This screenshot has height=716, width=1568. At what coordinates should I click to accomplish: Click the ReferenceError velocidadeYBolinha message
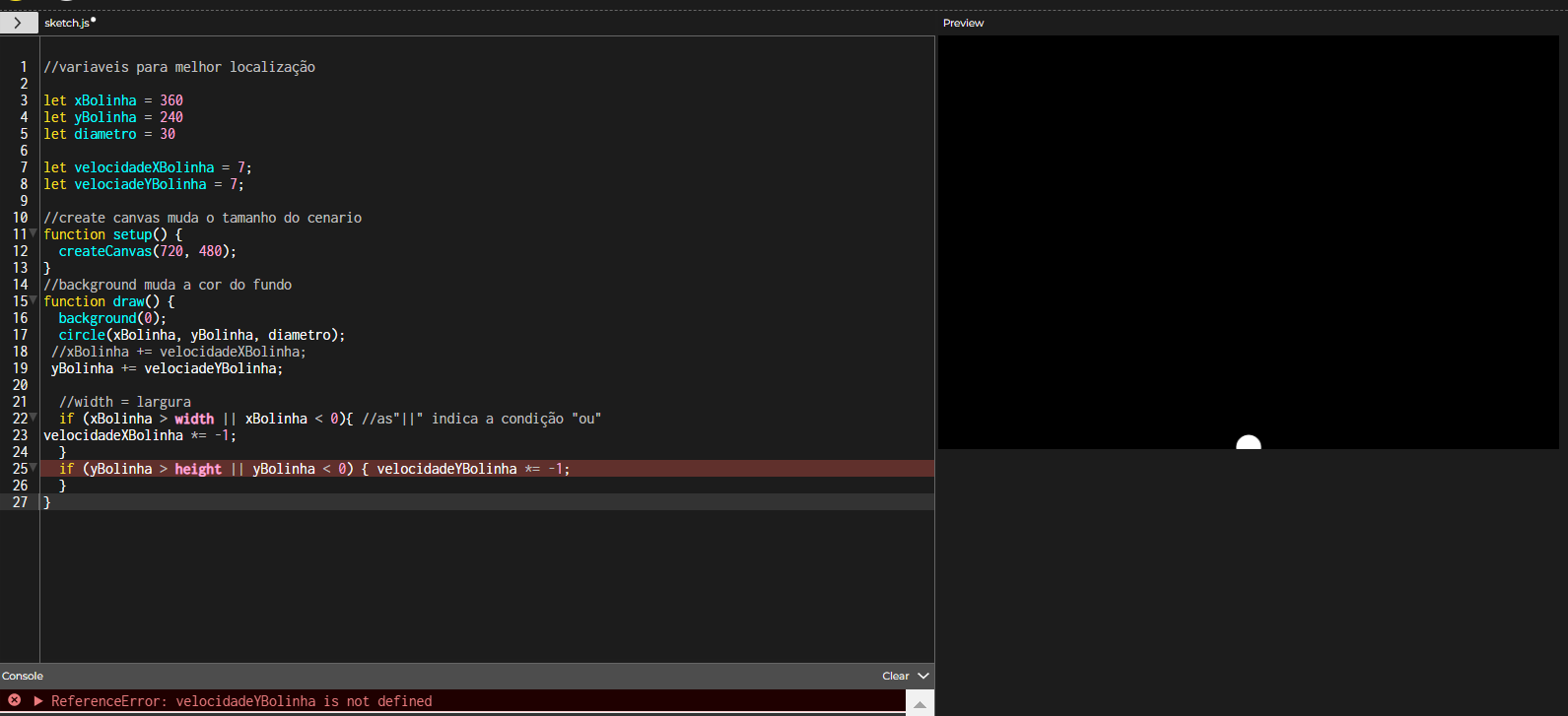click(241, 701)
